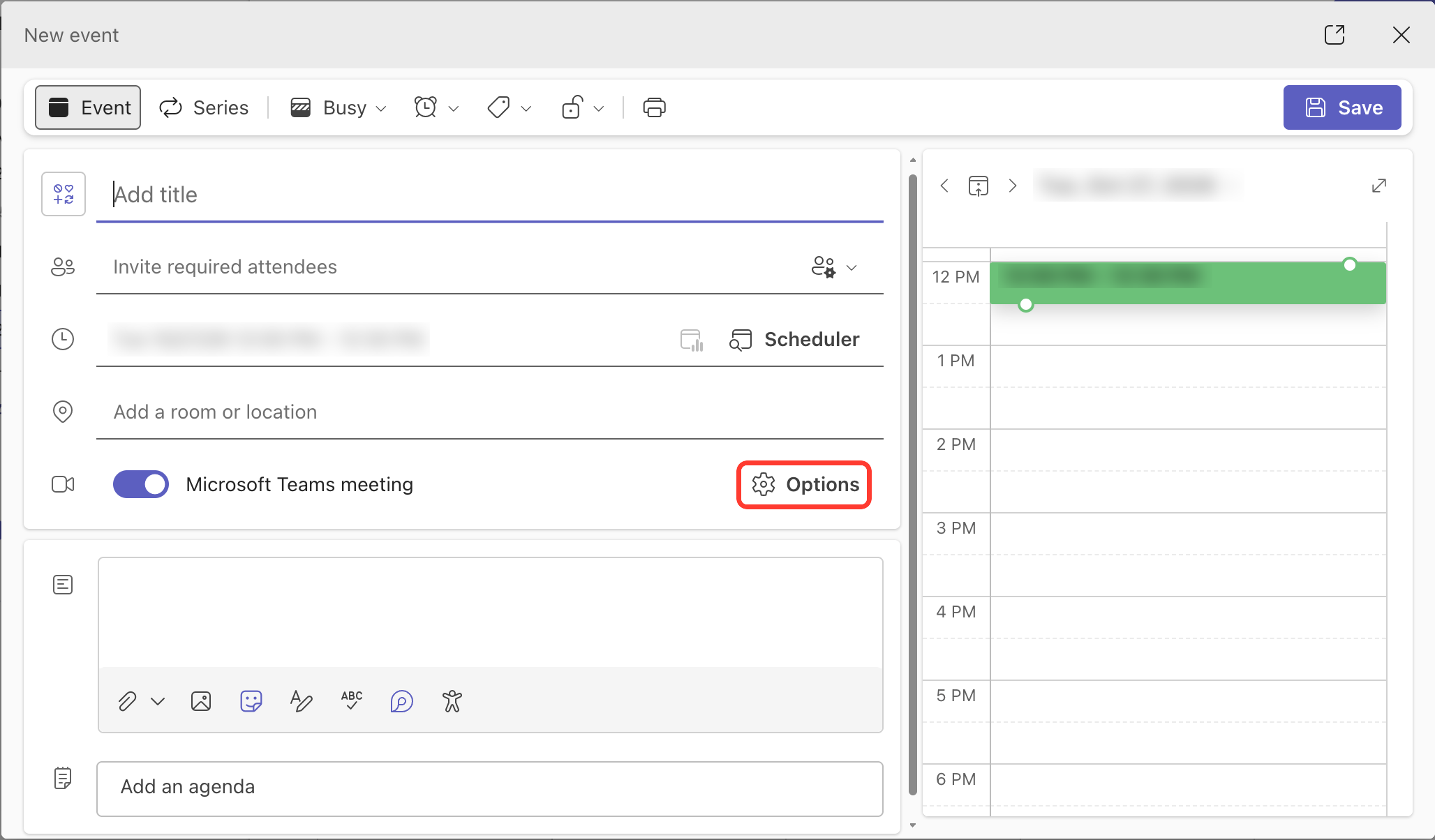Open the reminder dropdown chevron
This screenshot has height=840, width=1435.
click(454, 108)
